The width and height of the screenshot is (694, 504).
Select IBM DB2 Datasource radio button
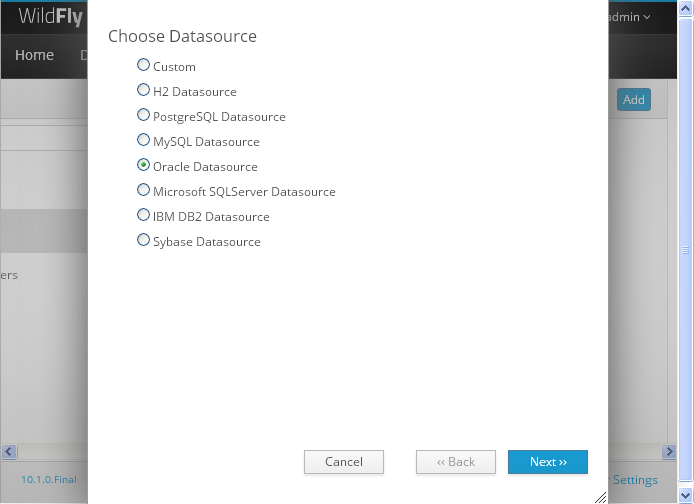[143, 215]
